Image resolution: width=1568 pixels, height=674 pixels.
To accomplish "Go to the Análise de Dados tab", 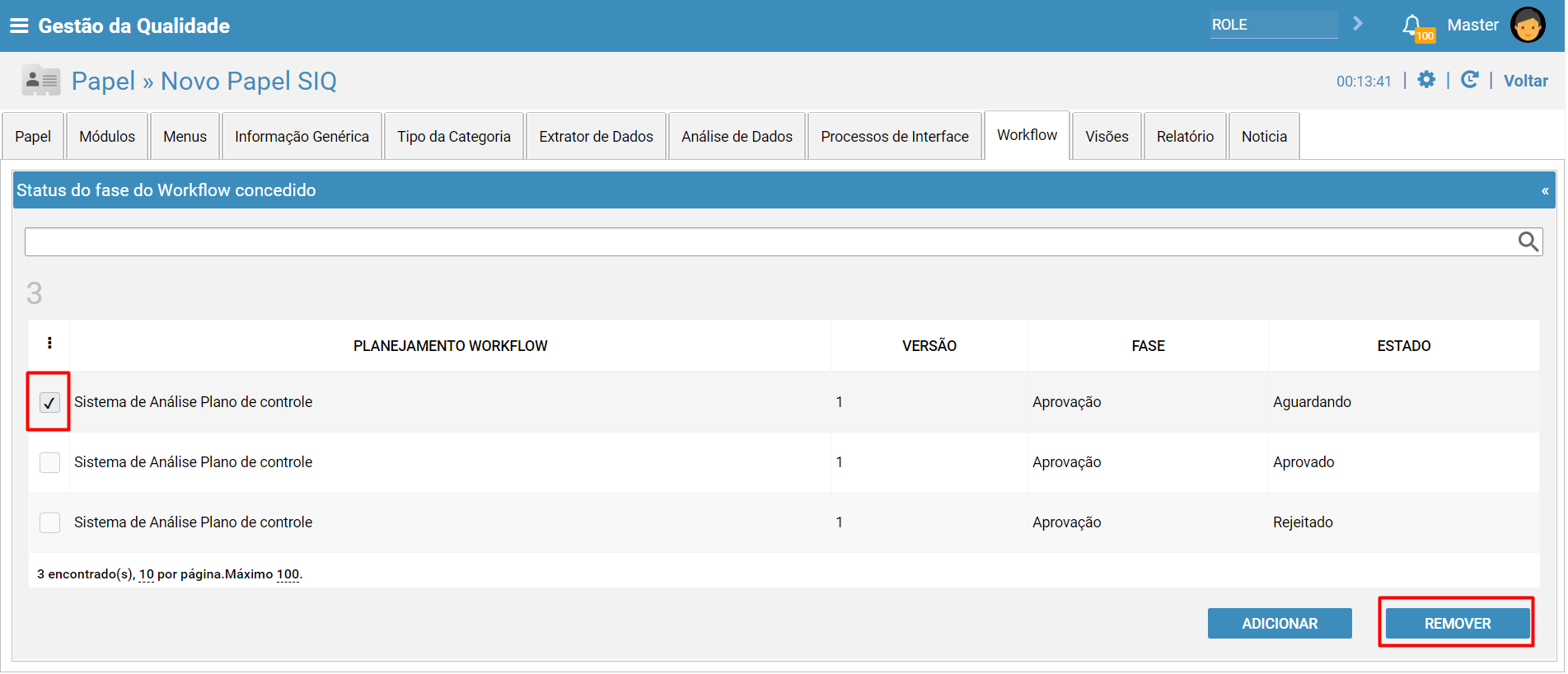I will (x=737, y=136).
